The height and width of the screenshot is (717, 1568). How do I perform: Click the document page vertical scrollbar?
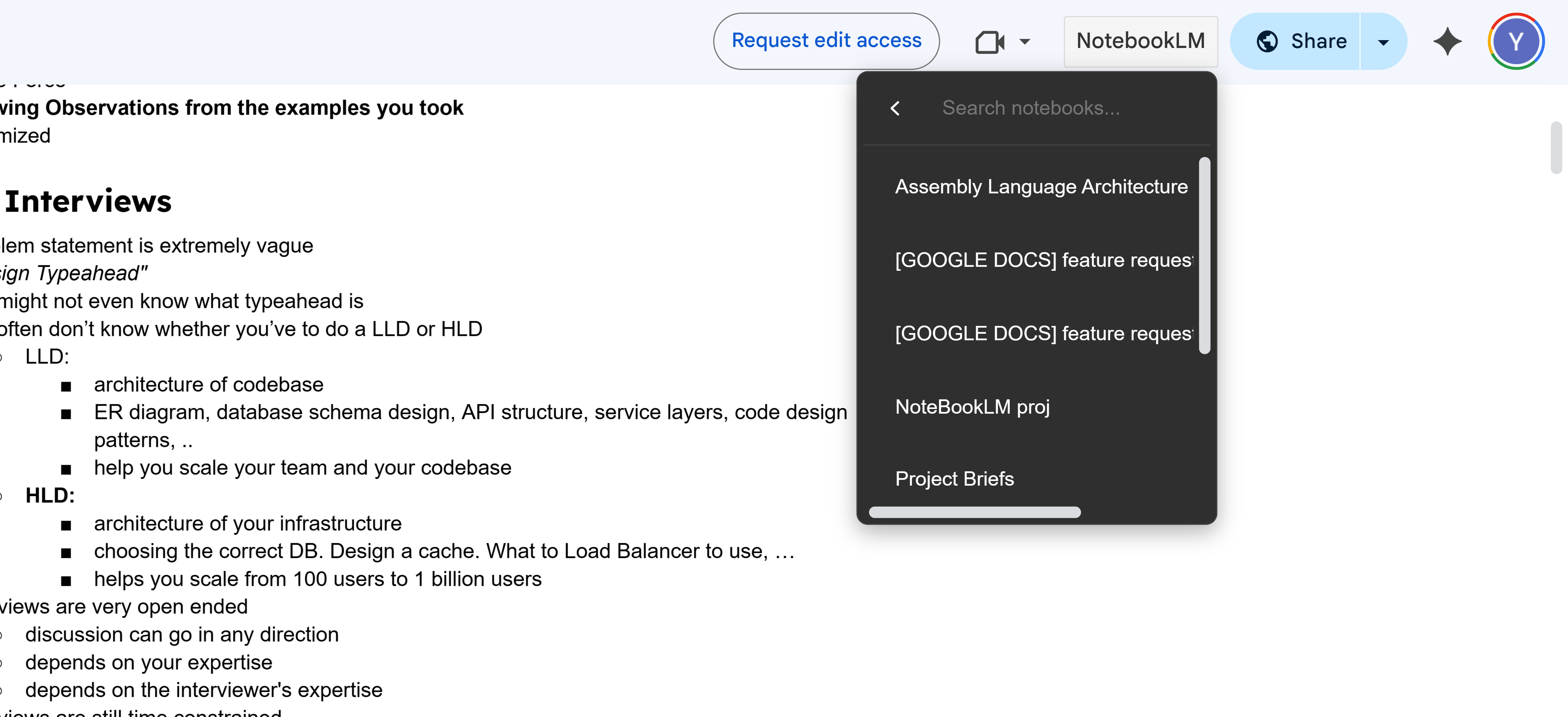[x=1557, y=148]
